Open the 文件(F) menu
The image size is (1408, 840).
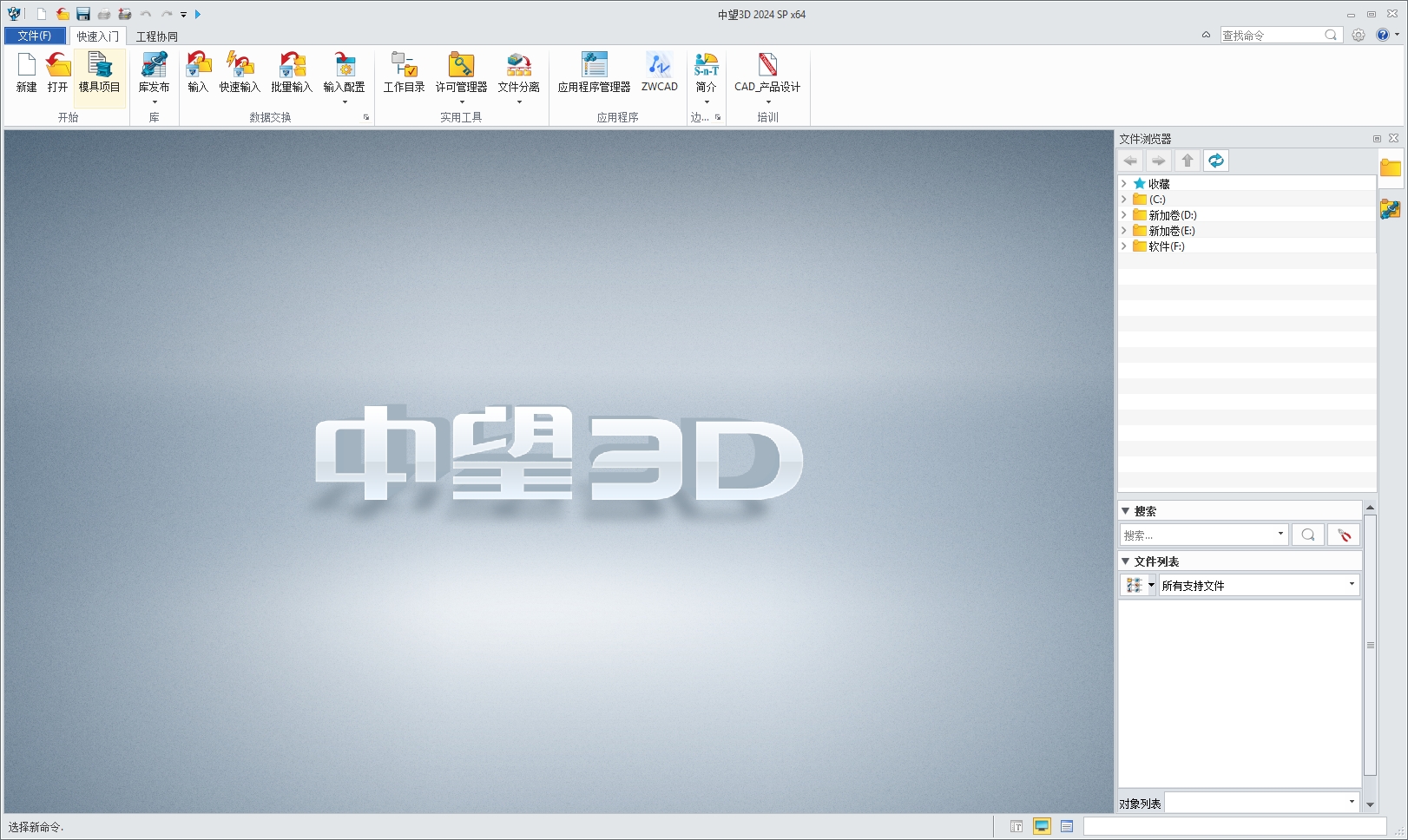tap(35, 36)
